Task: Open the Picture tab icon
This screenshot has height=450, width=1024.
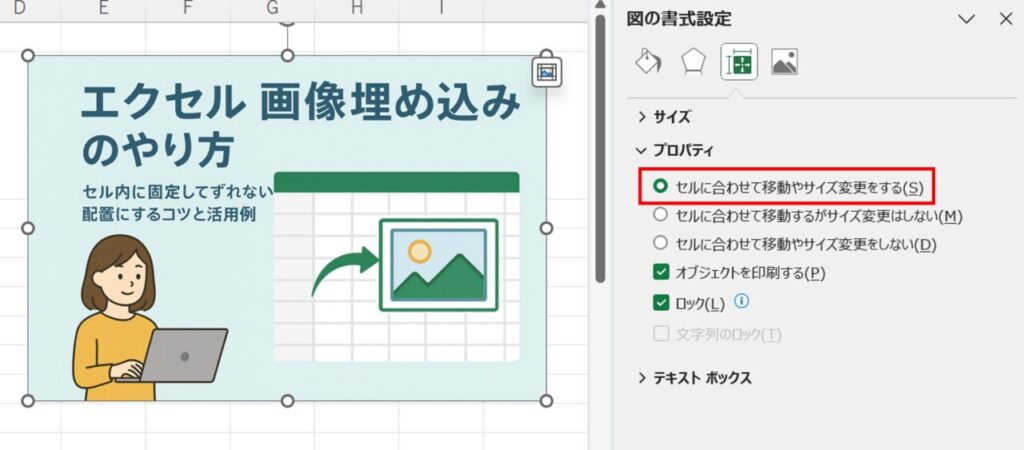Action: tap(784, 62)
